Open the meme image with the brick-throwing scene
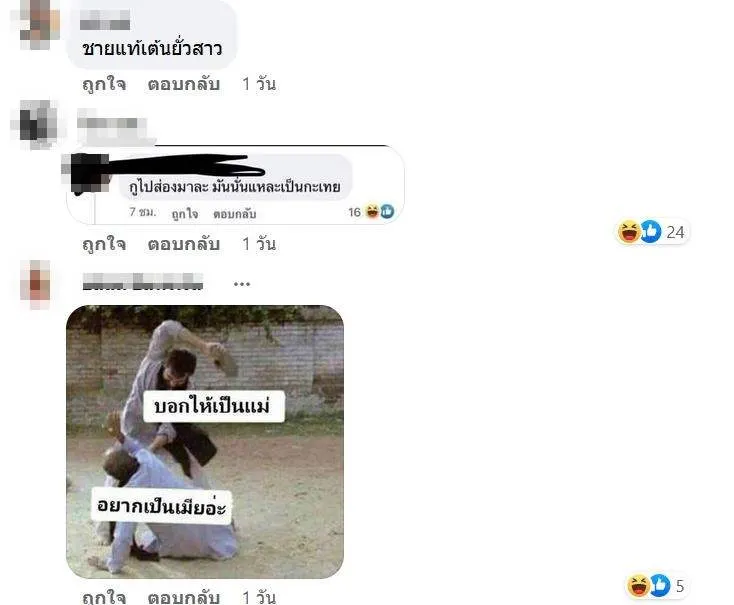This screenshot has height=605, width=734. (x=205, y=442)
